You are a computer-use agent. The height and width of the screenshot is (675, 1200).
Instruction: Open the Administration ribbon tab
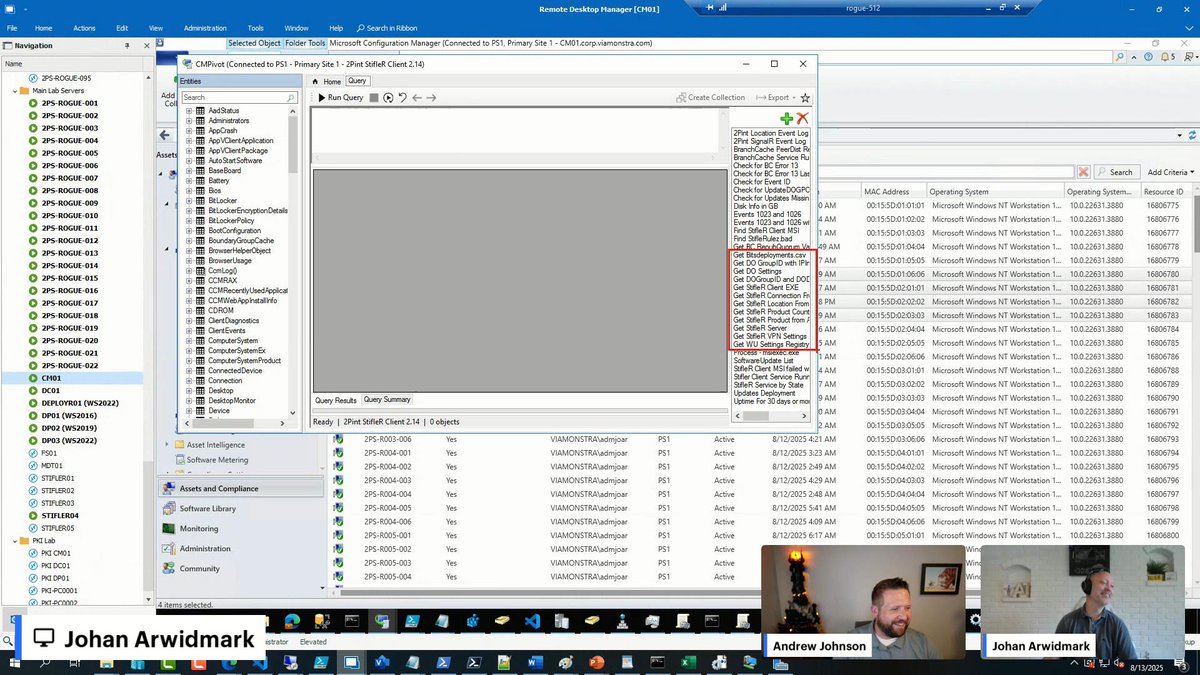tap(205, 28)
